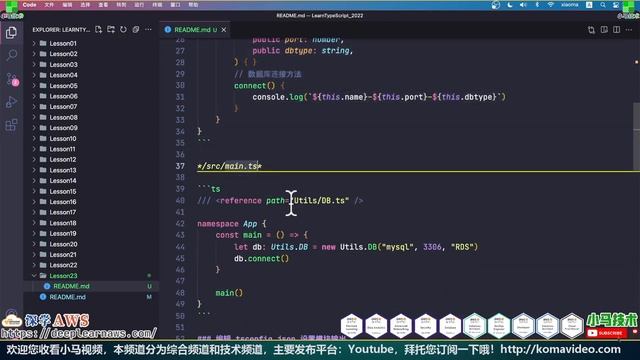Screen dimensions: 640x360
Task: Click "const main" declaration on line 43
Action: [x=239, y=235]
